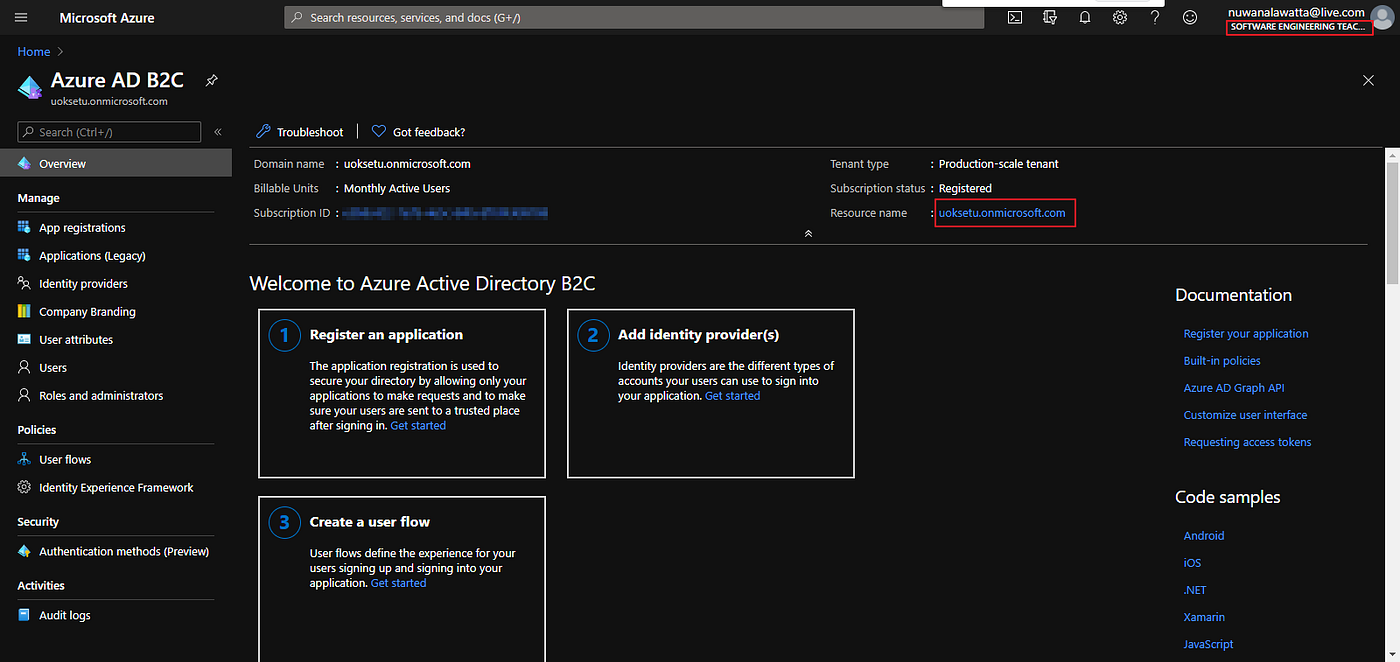This screenshot has height=662, width=1400.
Task: Open Identity providers
Action: pyautogui.click(x=83, y=284)
